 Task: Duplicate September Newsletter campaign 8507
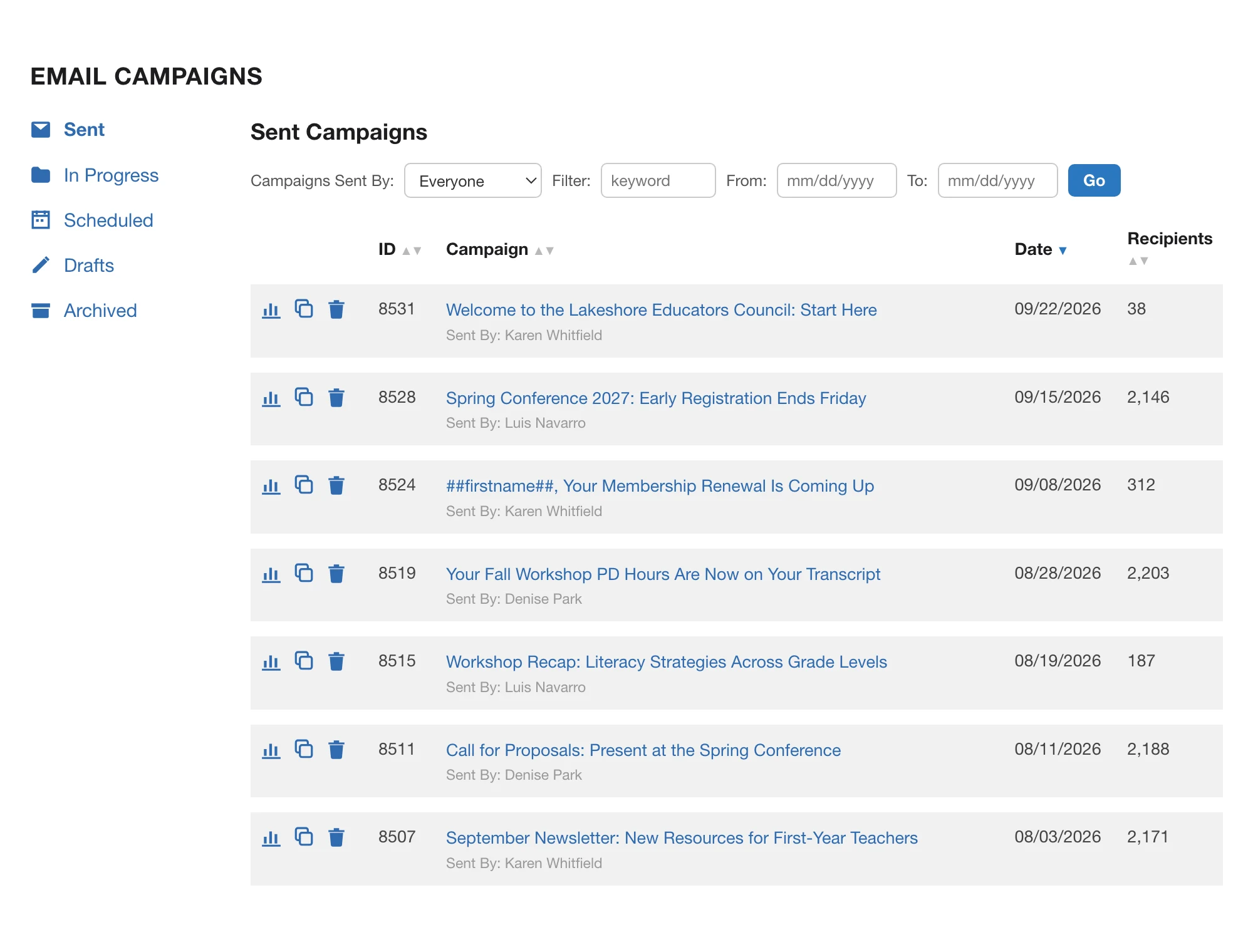pos(304,837)
